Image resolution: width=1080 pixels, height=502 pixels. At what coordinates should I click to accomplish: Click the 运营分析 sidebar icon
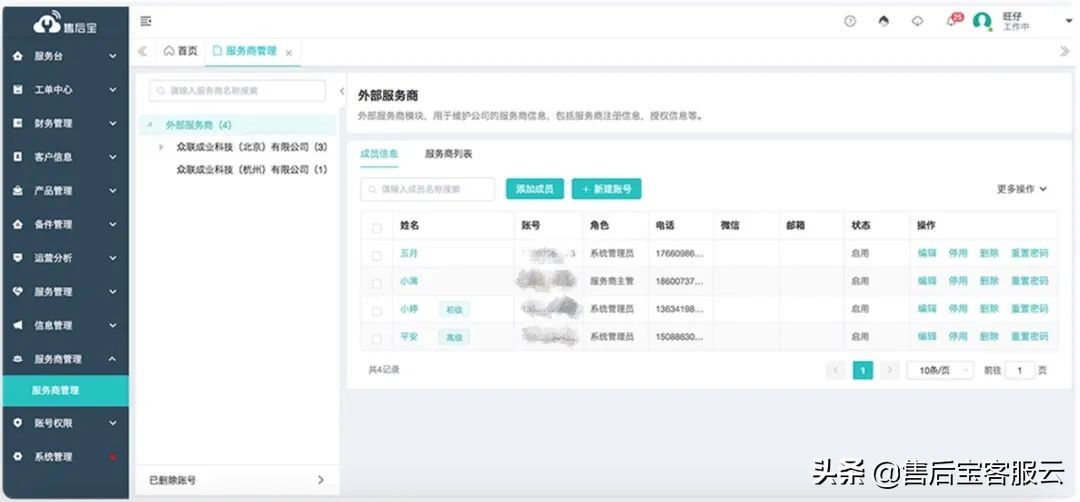point(18,258)
